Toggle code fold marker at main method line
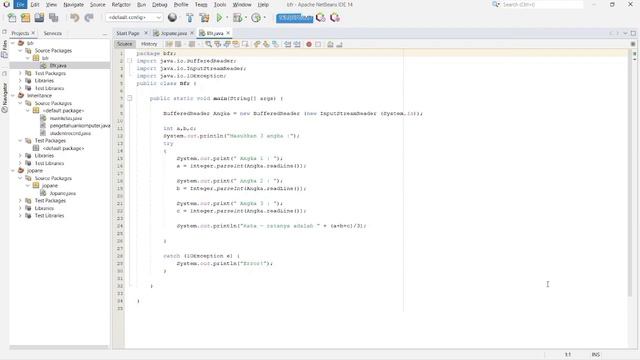 coord(130,98)
